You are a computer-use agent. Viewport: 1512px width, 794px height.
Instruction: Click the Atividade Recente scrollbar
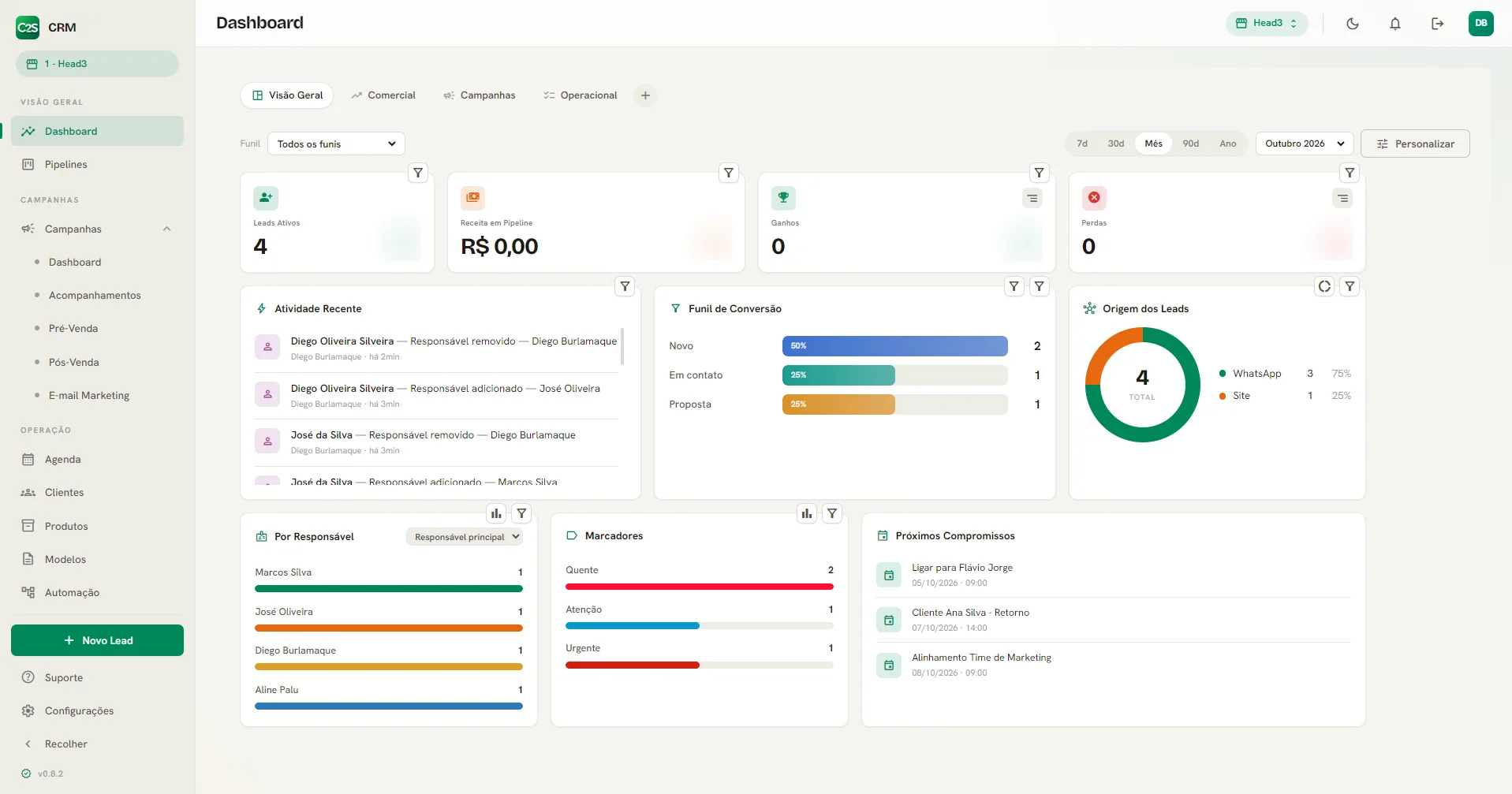click(623, 347)
